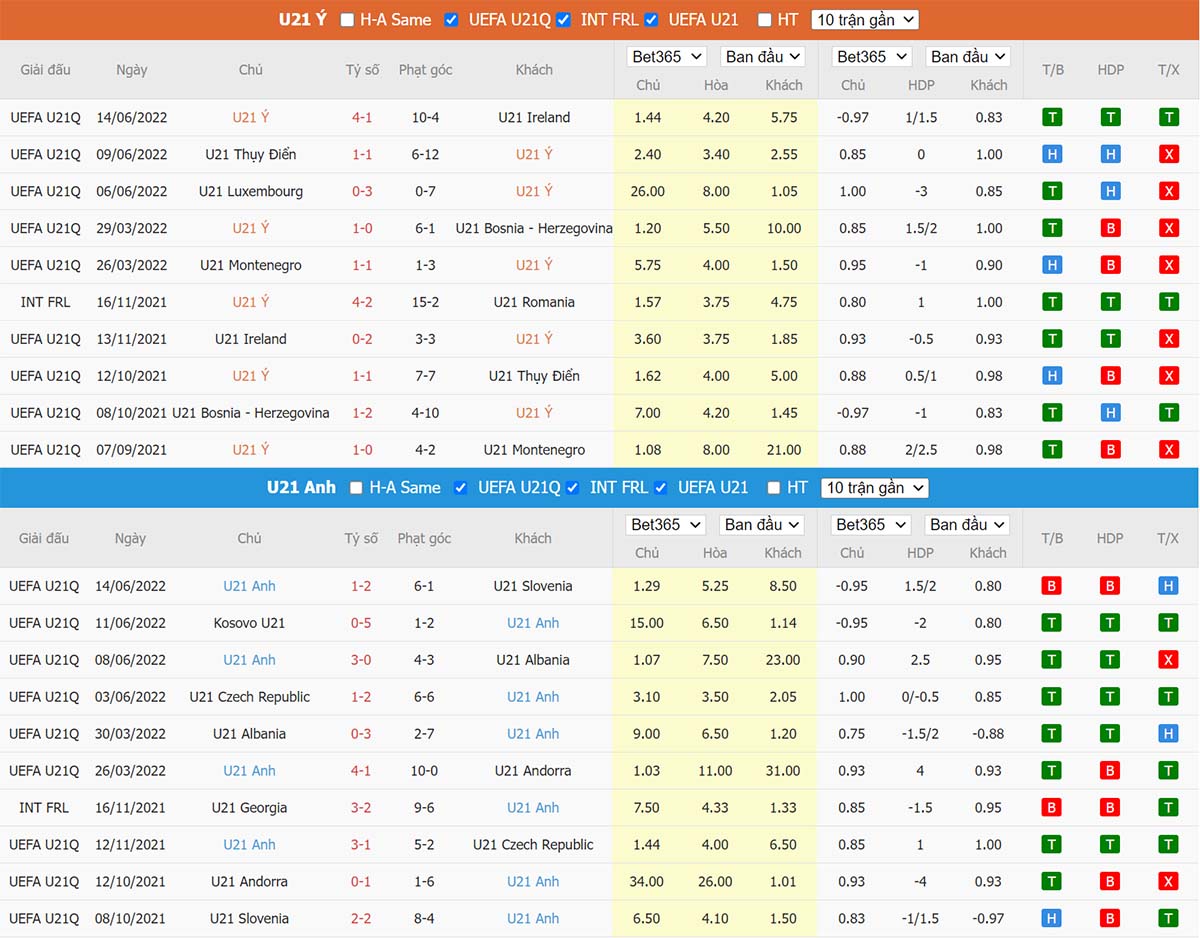
Task: Click red X T/X badge in 08/06/2022 Albania row
Action: [1168, 660]
